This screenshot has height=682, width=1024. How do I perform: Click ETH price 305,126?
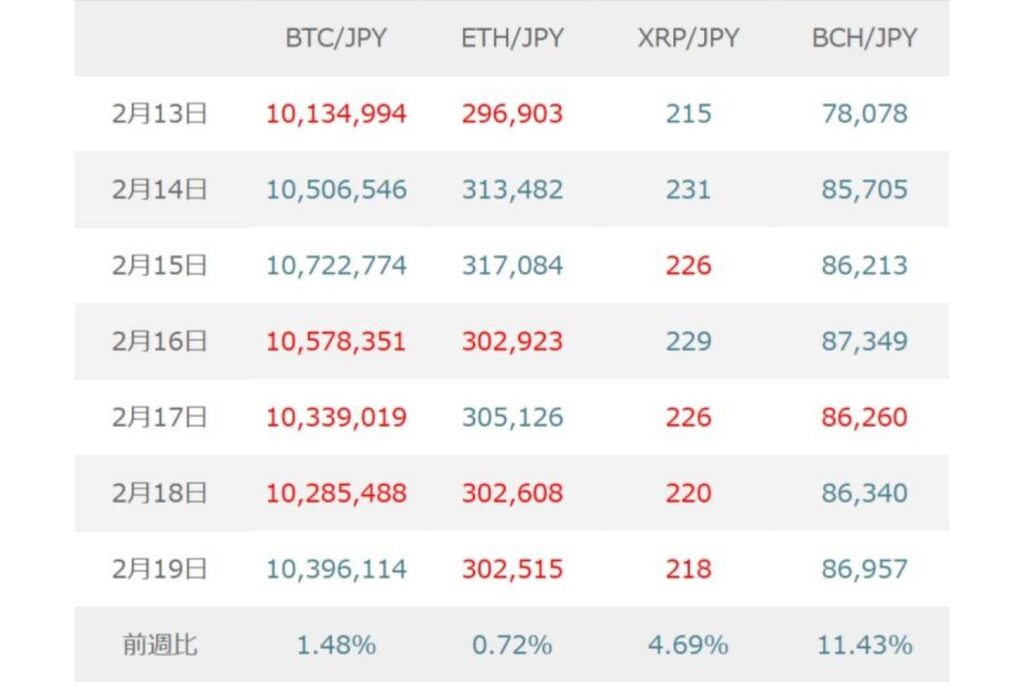(x=512, y=417)
